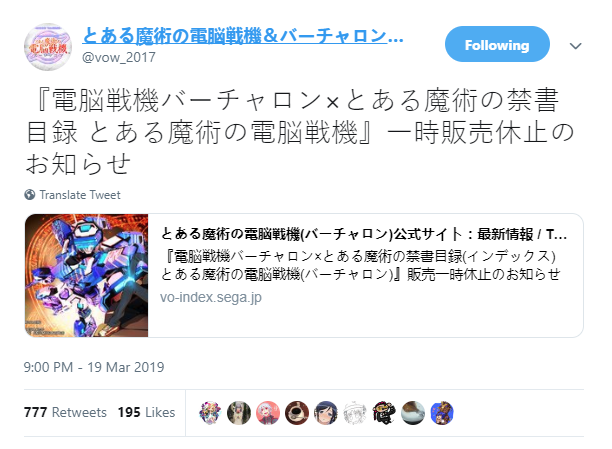The height and width of the screenshot is (449, 612).
Task: Click the last blue-background liker avatar
Action: coord(442,413)
